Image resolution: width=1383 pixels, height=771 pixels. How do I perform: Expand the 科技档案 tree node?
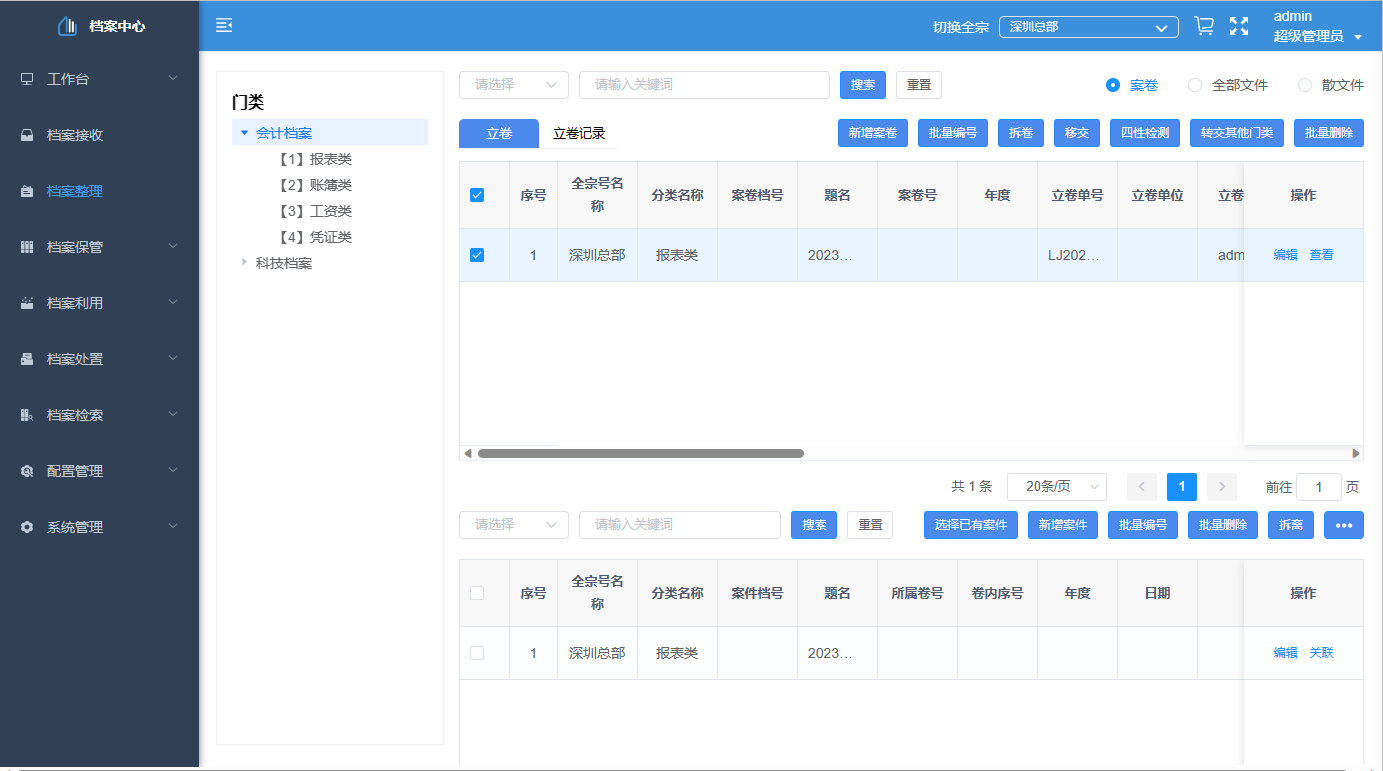[x=245, y=262]
